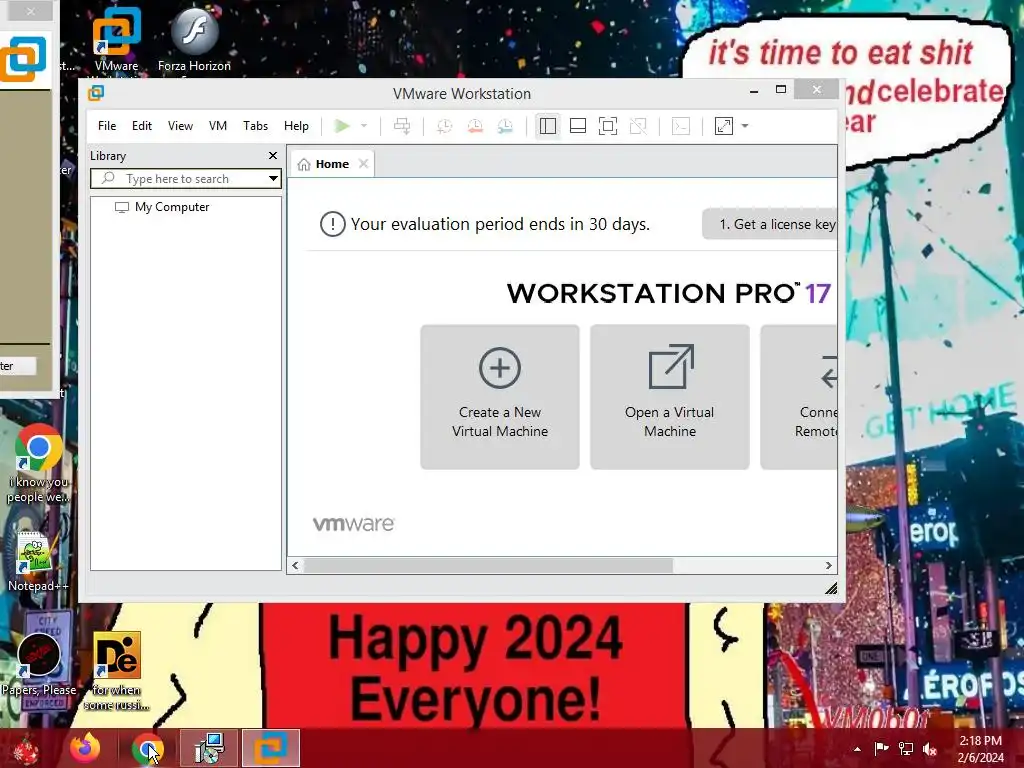Click the Start button on taskbar
The width and height of the screenshot is (1024, 768).
[x=27, y=748]
